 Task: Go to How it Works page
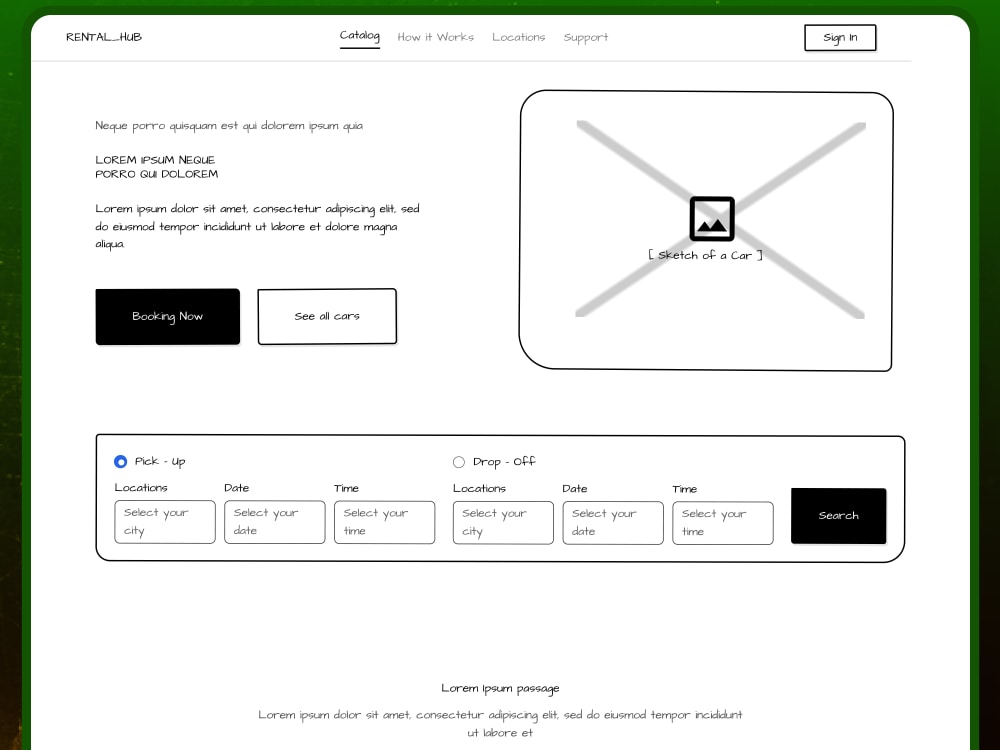point(436,37)
